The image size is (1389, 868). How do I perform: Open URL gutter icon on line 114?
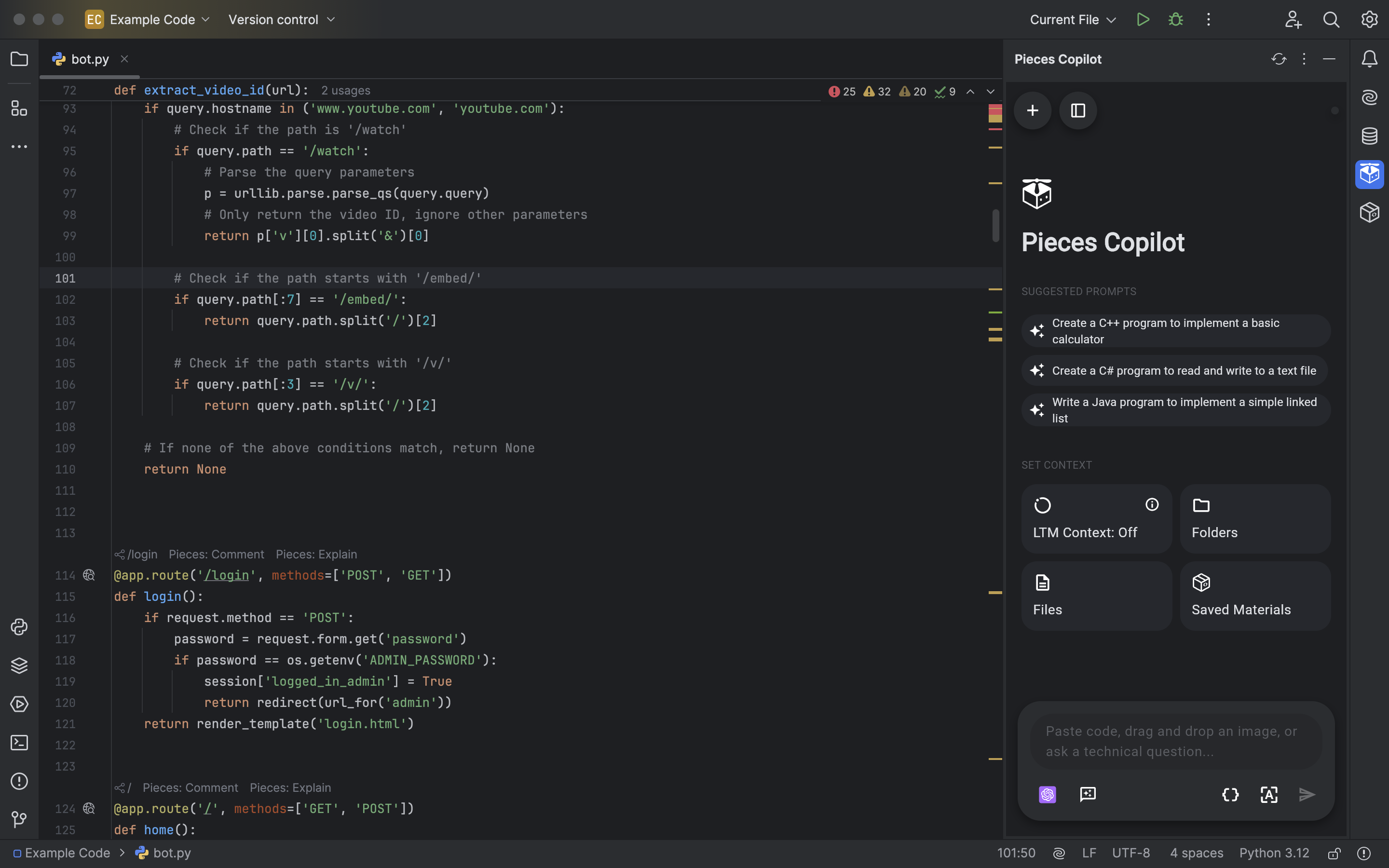pos(89,575)
